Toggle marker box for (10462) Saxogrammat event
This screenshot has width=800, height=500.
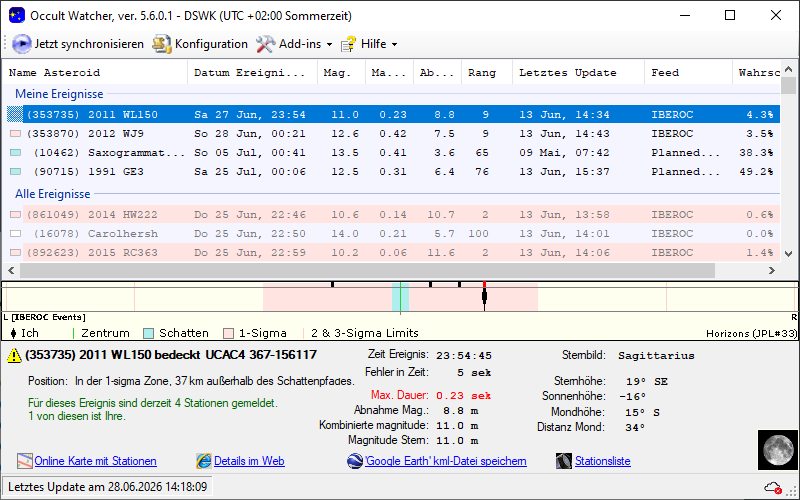click(15, 153)
